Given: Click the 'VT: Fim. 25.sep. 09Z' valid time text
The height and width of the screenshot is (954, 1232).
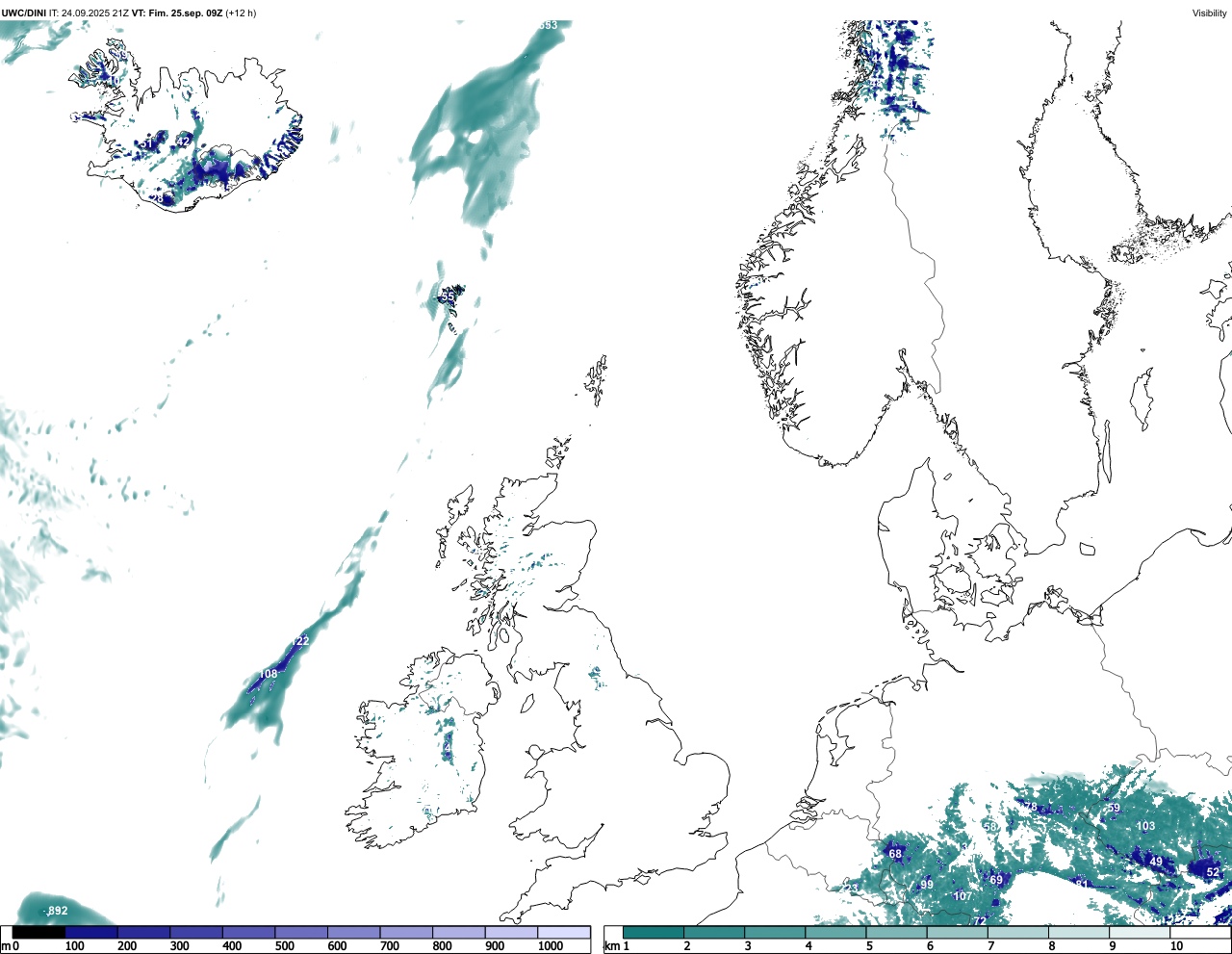Looking at the screenshot, I should click(177, 13).
